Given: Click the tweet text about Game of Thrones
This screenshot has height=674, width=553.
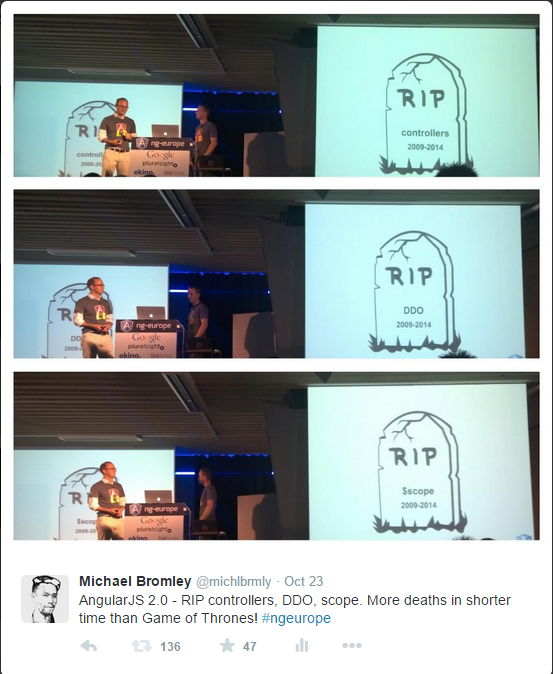Looking at the screenshot, I should (295, 609).
